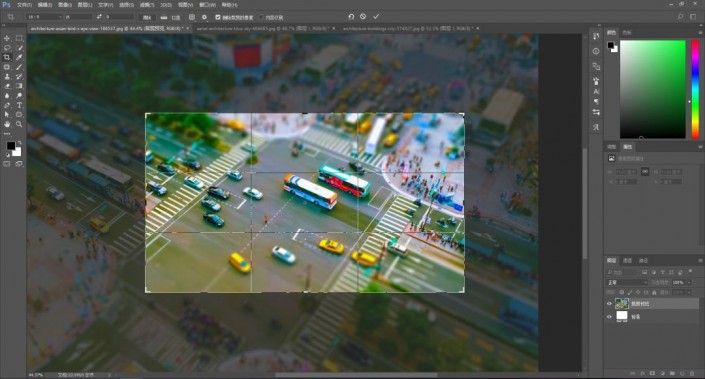Click the delete layer trash icon
705x379 pixels.
[x=692, y=373]
